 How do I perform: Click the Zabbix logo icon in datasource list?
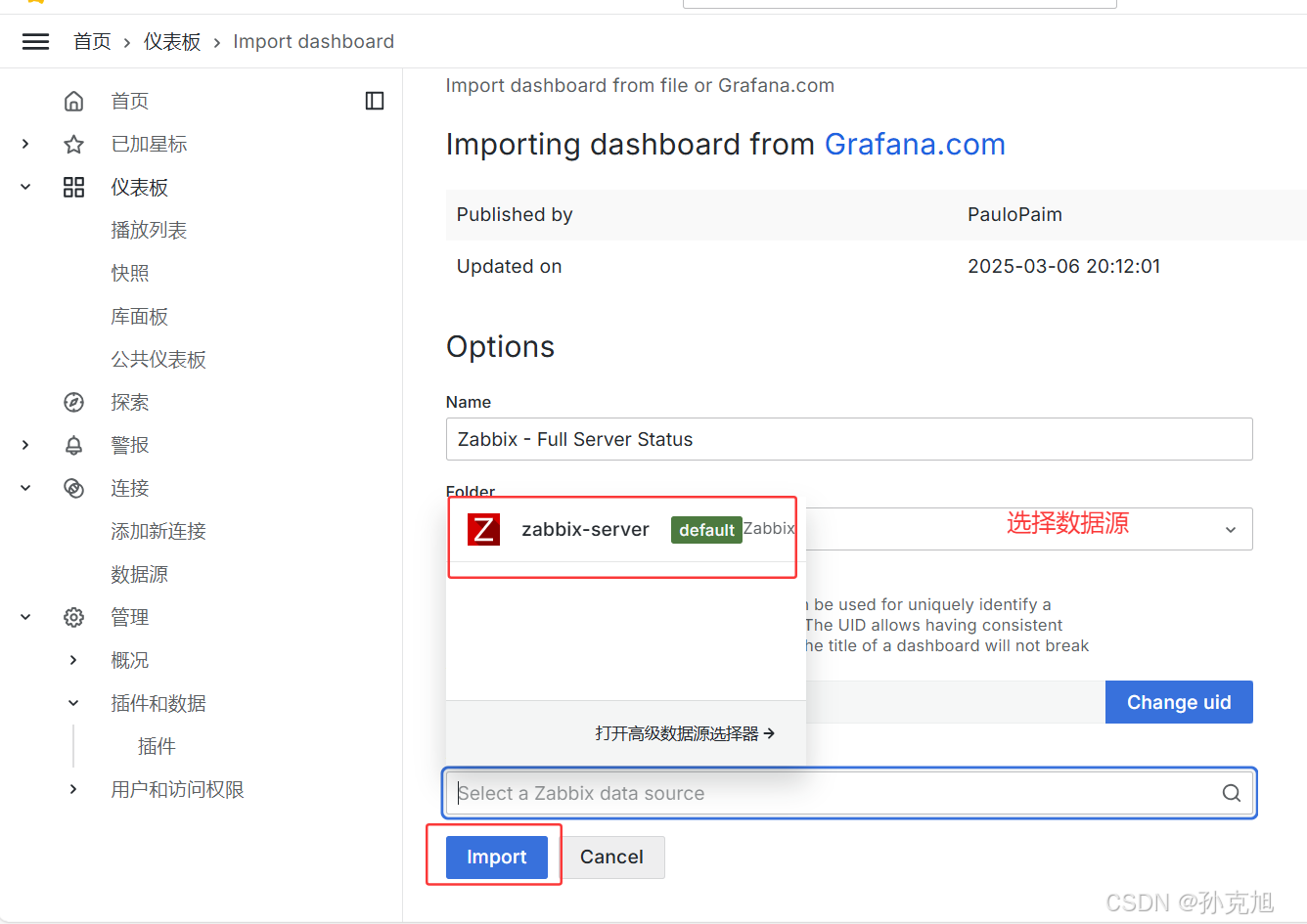point(483,529)
